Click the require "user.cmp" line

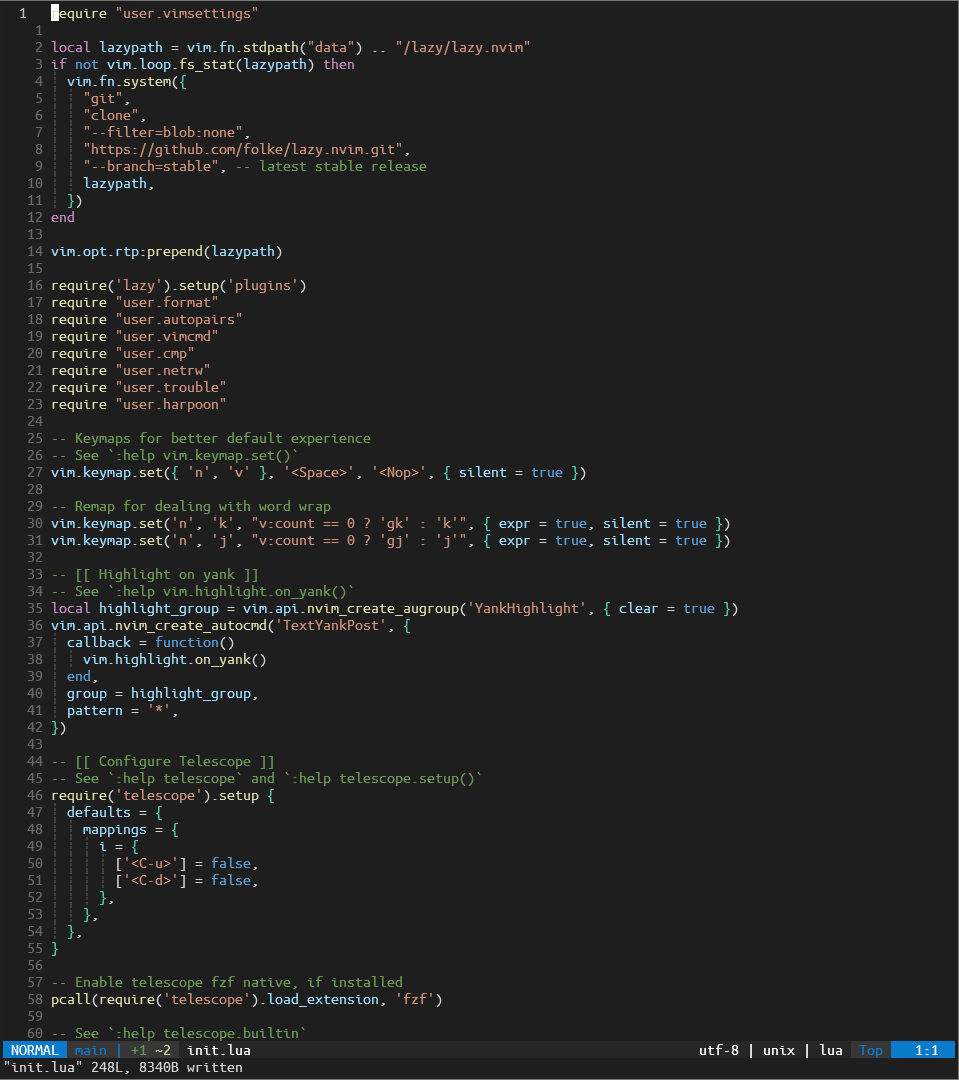point(123,353)
